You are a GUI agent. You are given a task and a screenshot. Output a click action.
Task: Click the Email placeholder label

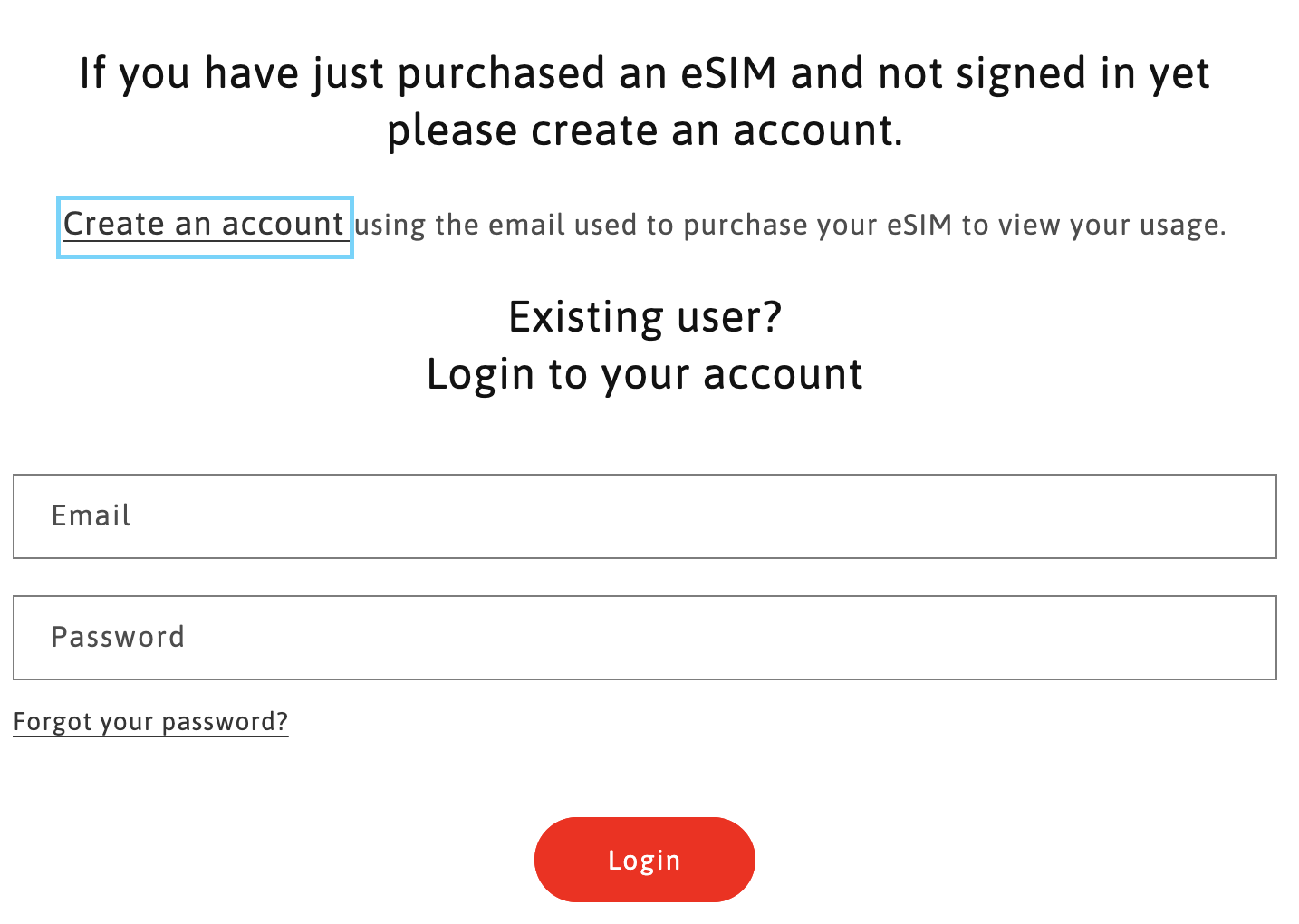pyautogui.click(x=91, y=516)
